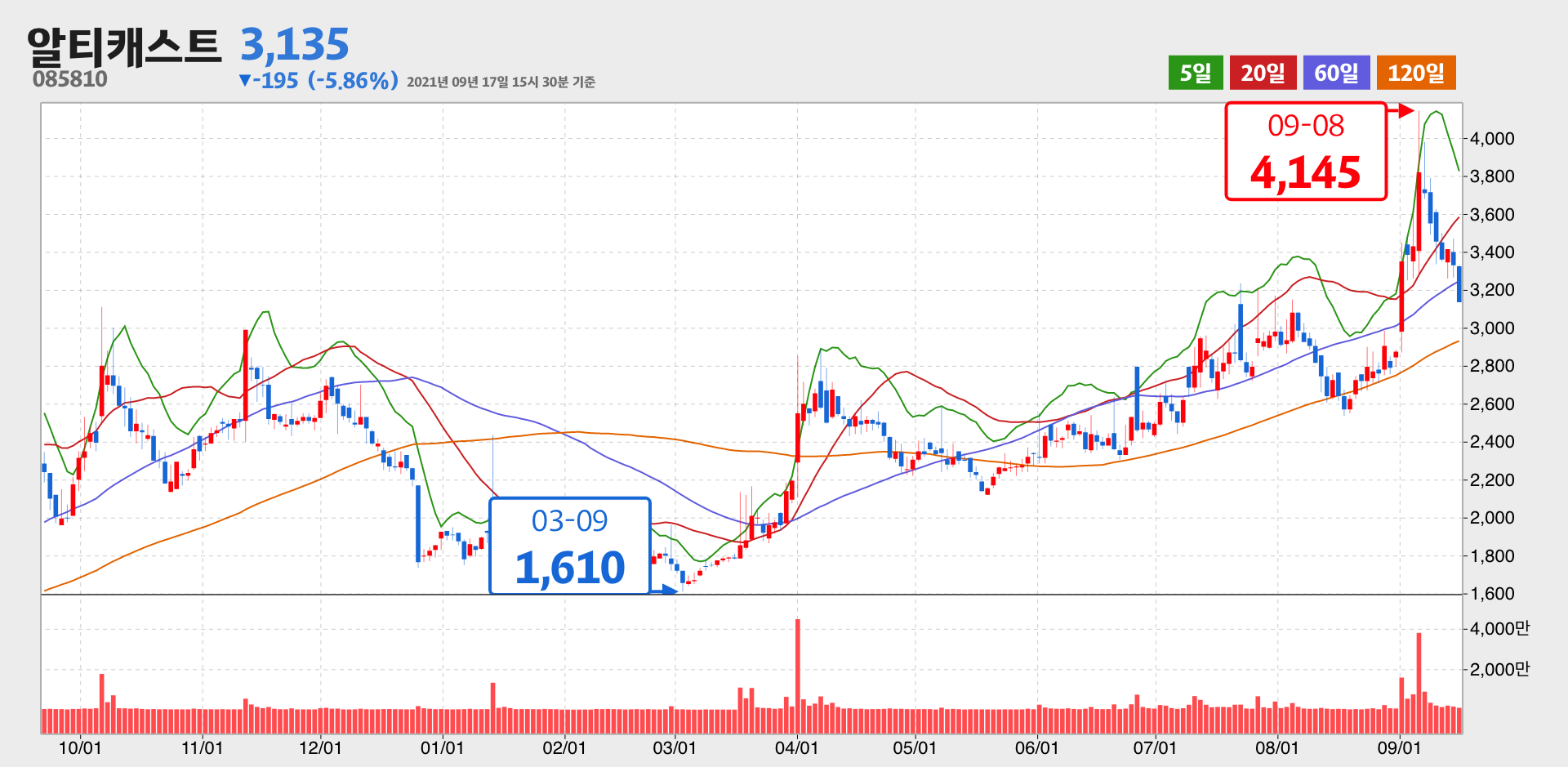Click the 3,200 price axis label
1568x767 pixels.
(1492, 289)
